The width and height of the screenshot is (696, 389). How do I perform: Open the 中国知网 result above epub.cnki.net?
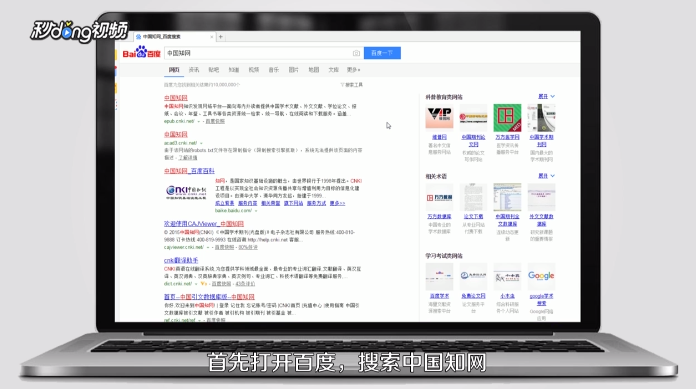[x=176, y=98]
